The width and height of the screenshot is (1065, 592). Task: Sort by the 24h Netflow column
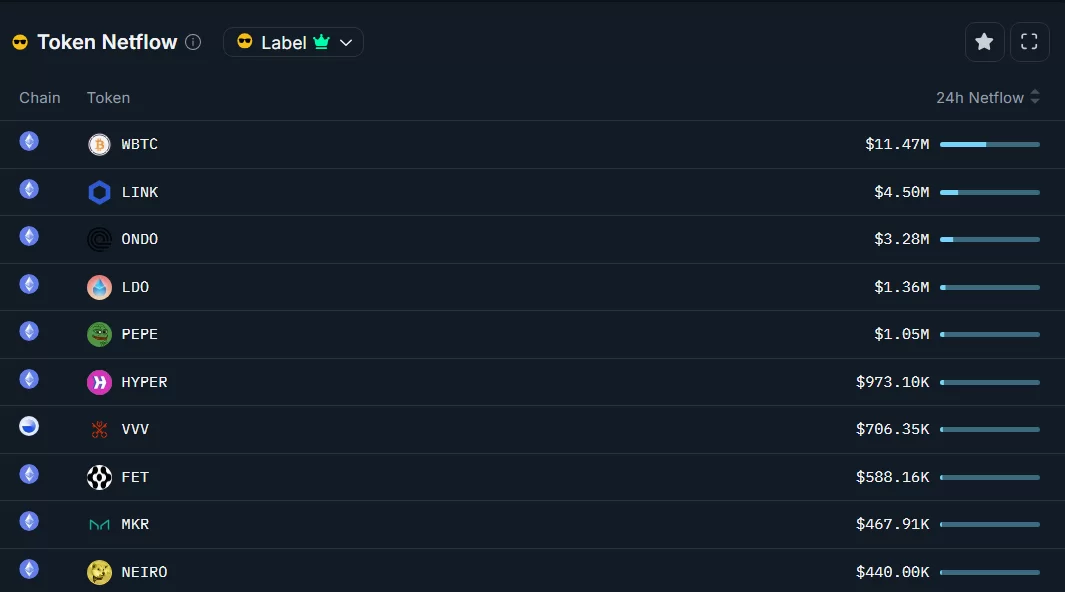pos(988,98)
